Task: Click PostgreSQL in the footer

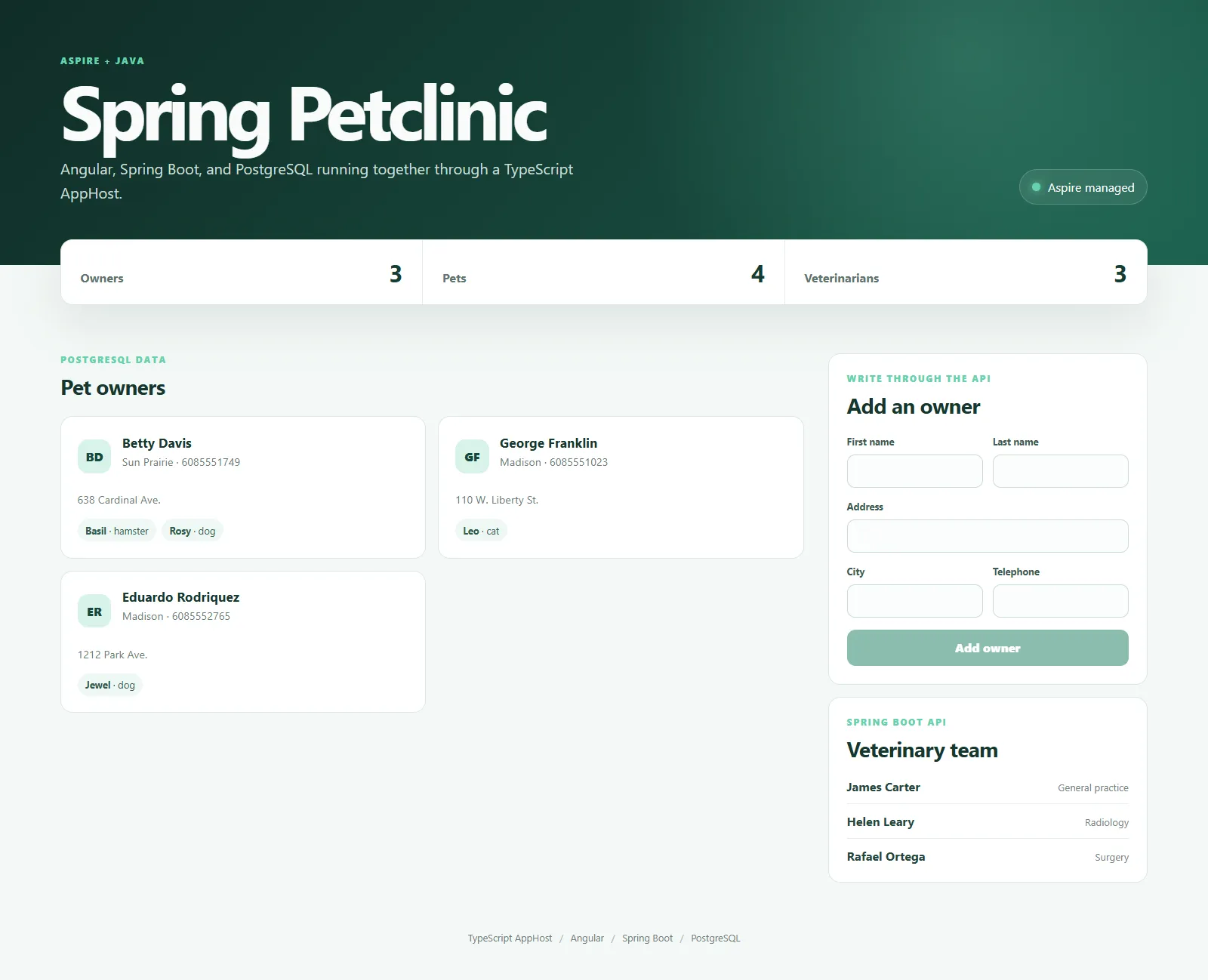Action: 716,938
